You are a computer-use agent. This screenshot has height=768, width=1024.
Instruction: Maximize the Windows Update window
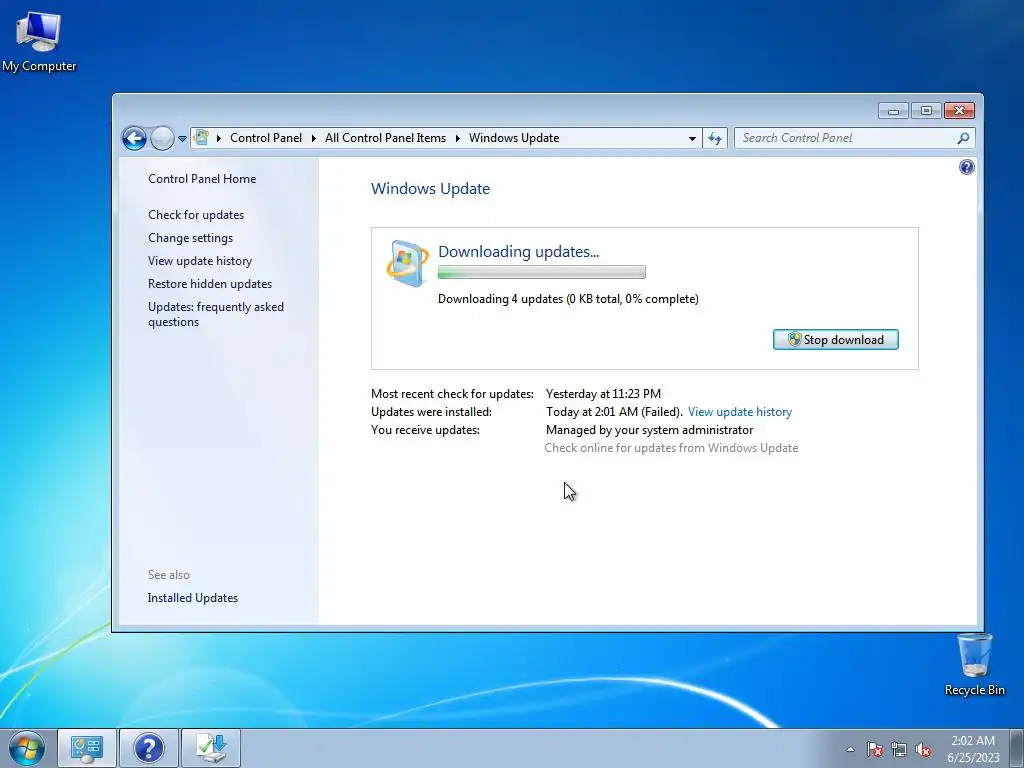coord(925,110)
